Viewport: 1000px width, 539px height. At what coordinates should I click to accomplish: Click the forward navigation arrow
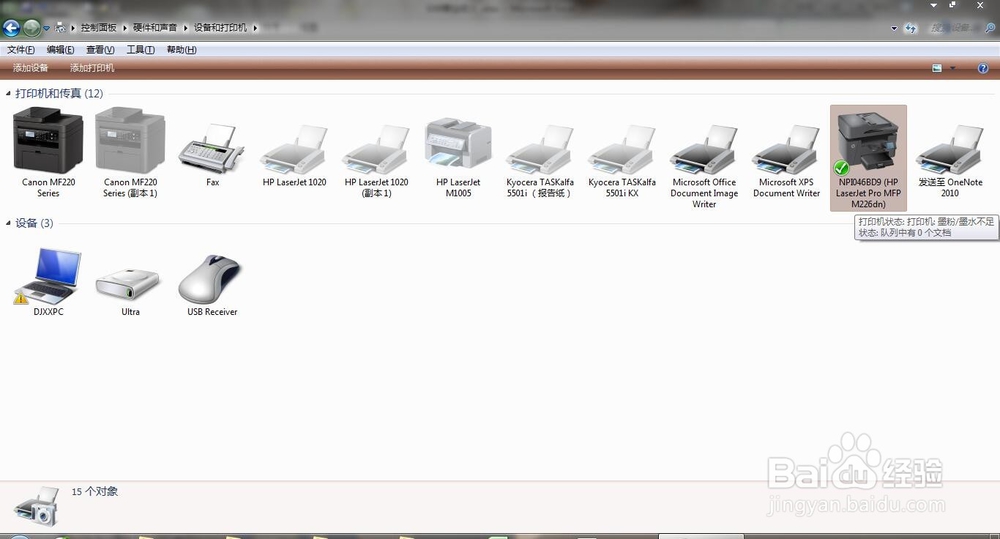[x=31, y=28]
